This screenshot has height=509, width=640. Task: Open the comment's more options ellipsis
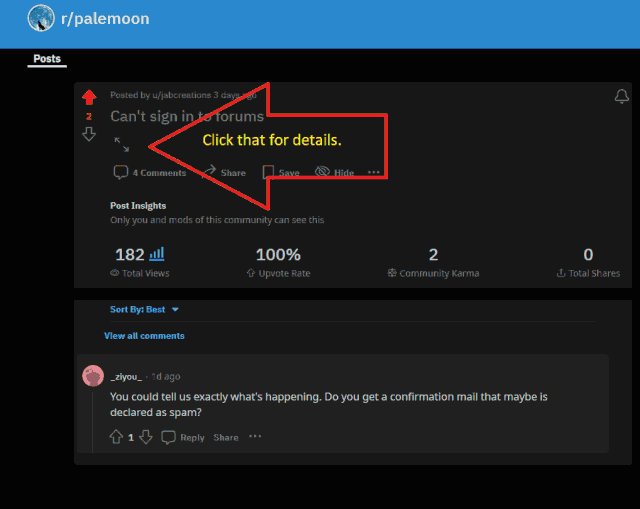click(255, 436)
